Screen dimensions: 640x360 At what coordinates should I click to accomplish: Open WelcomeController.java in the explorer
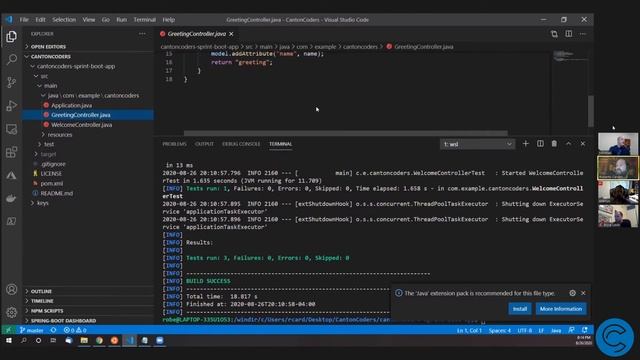pyautogui.click(x=88, y=125)
